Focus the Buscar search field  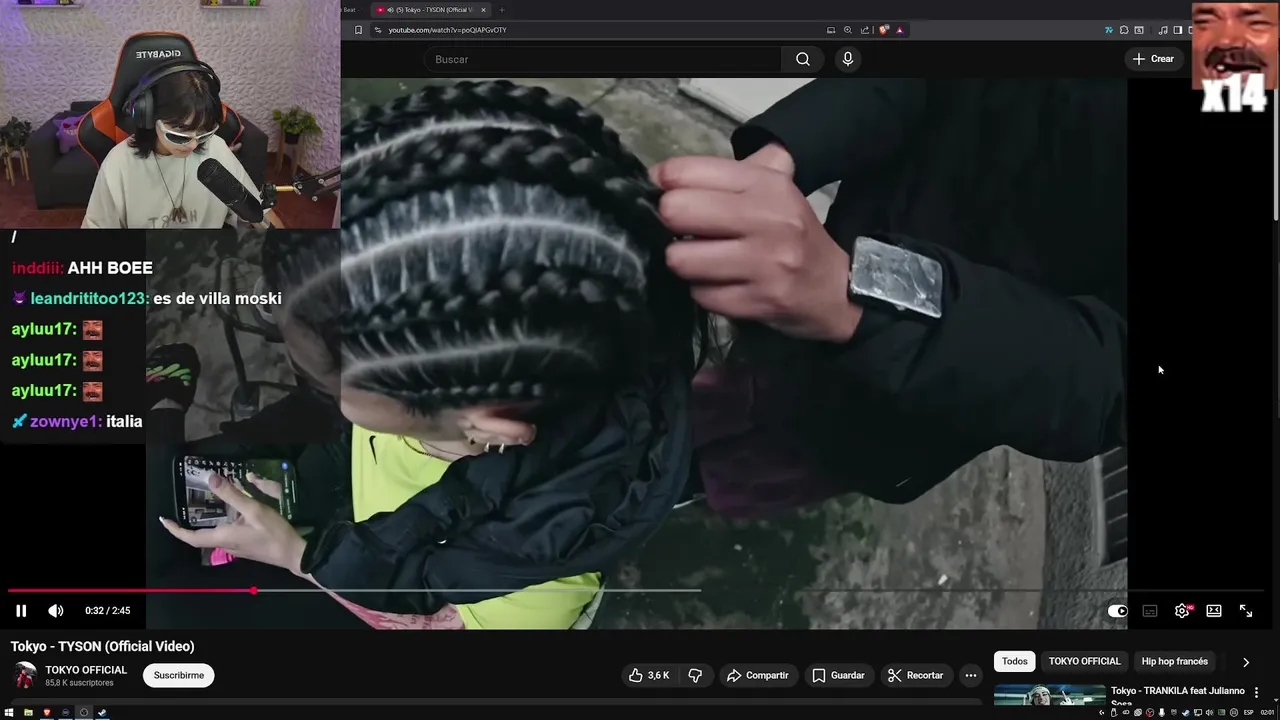pos(603,59)
